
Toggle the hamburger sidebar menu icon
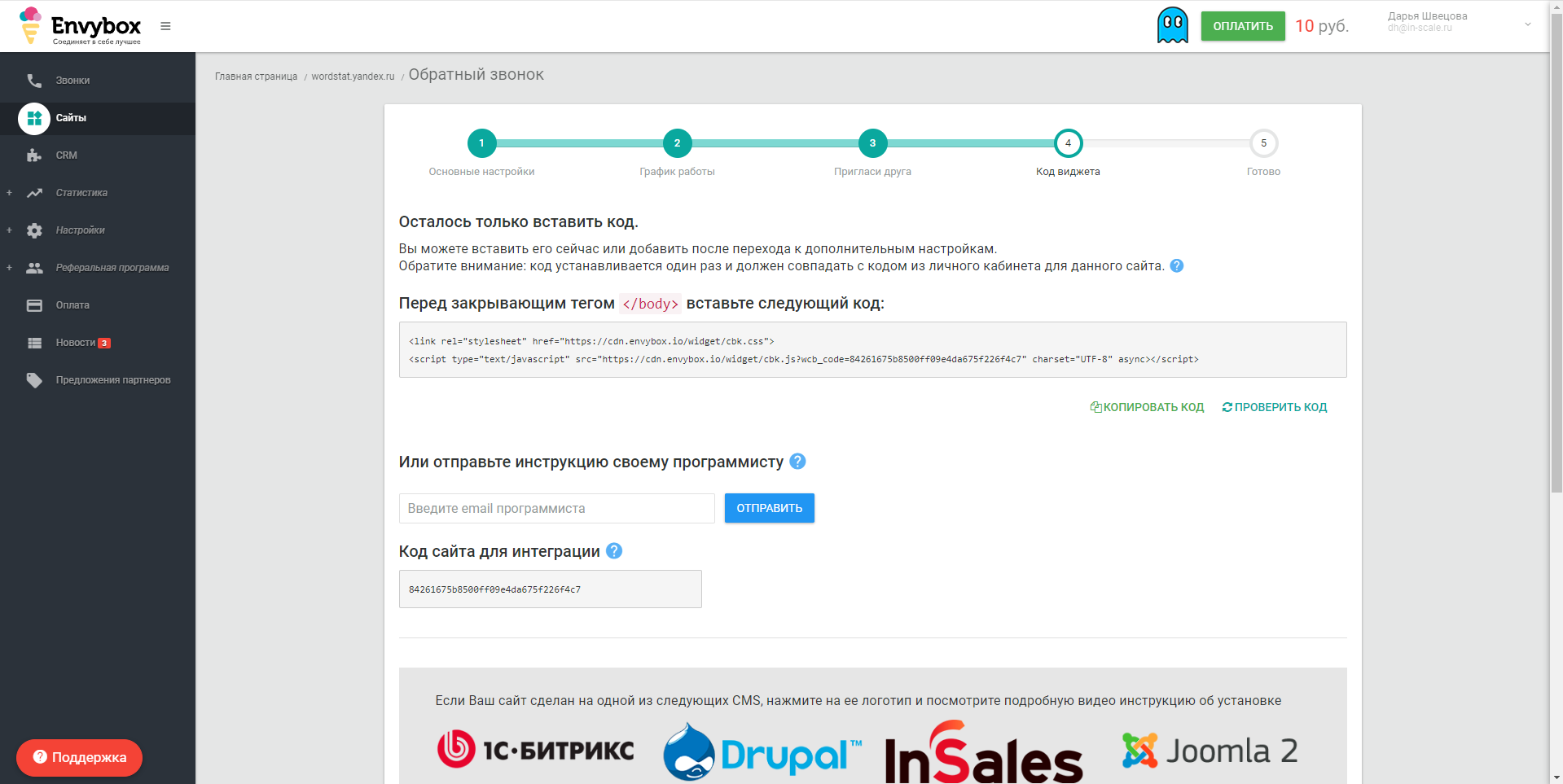(165, 26)
